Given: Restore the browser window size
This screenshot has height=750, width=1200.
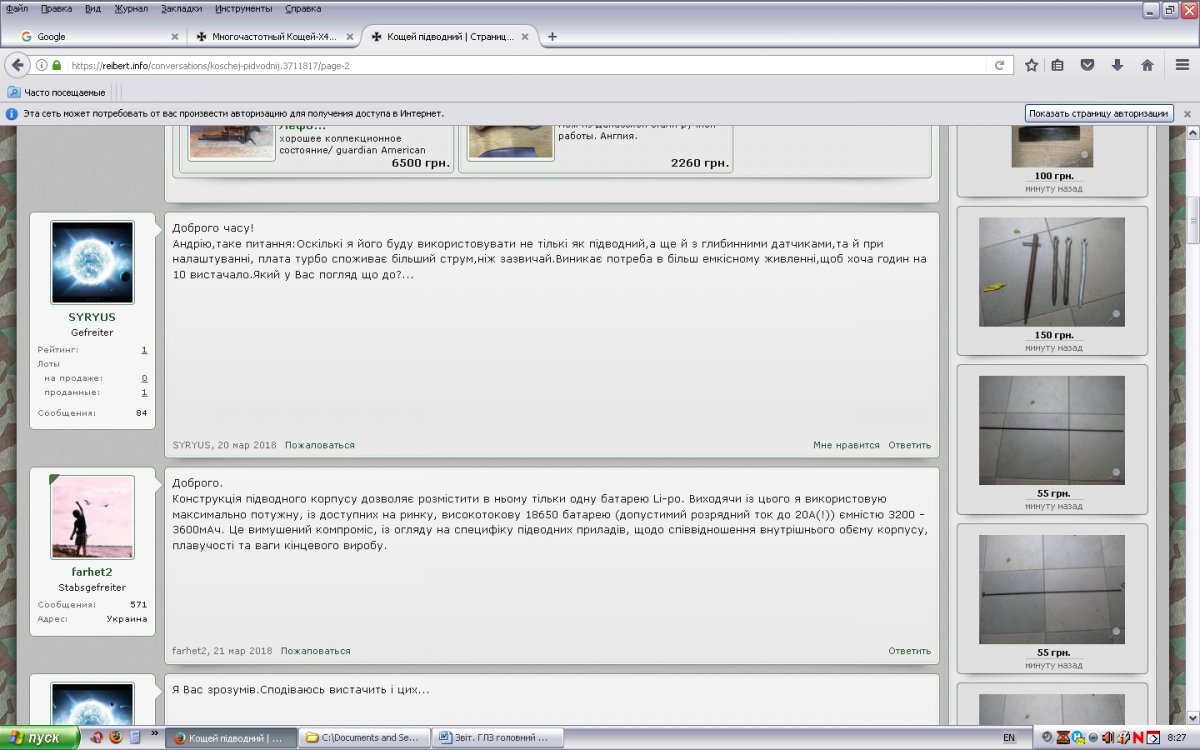Looking at the screenshot, I should 1169,9.
